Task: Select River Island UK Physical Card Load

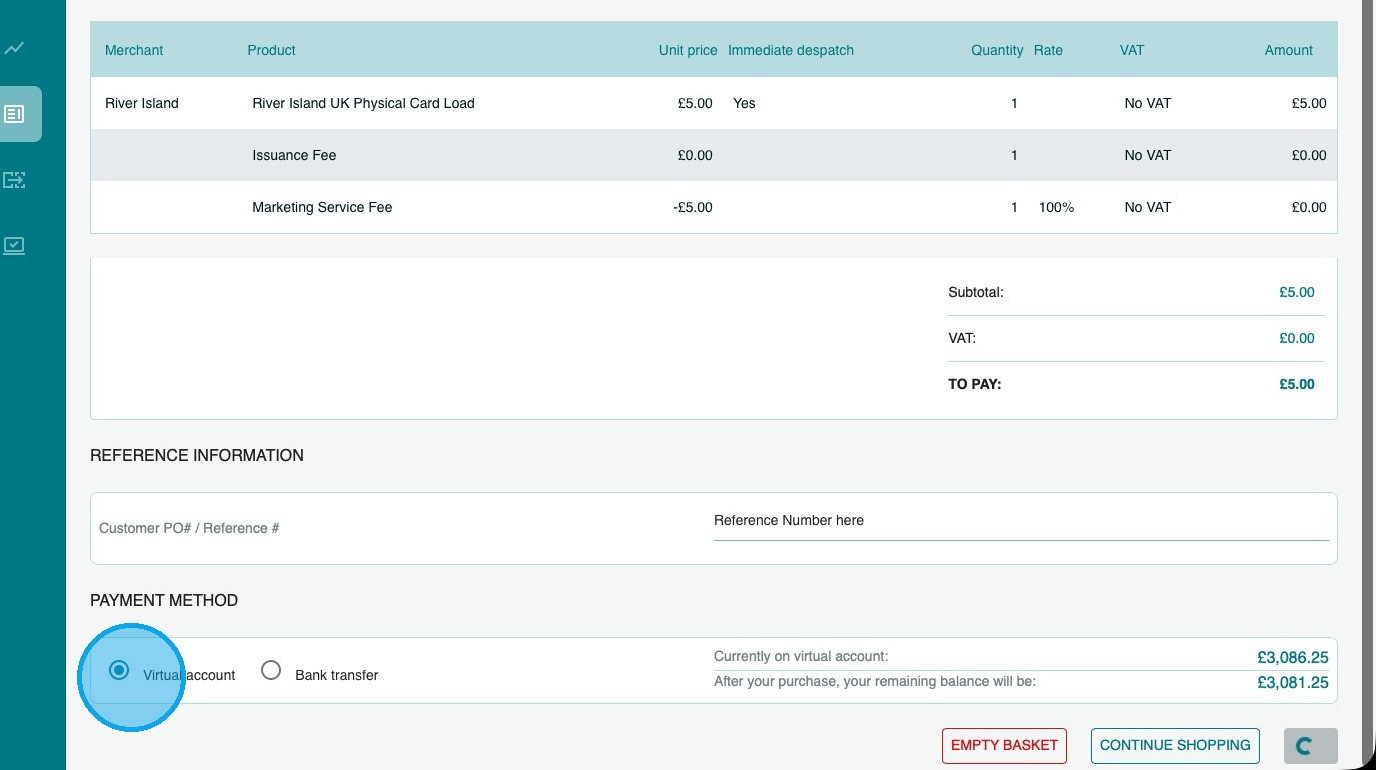Action: pos(363,103)
